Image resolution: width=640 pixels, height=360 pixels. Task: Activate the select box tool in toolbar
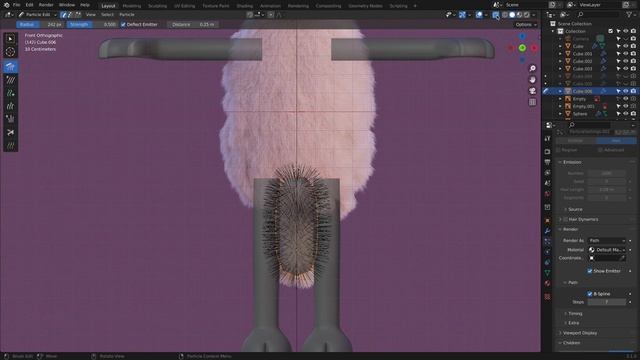tap(10, 39)
